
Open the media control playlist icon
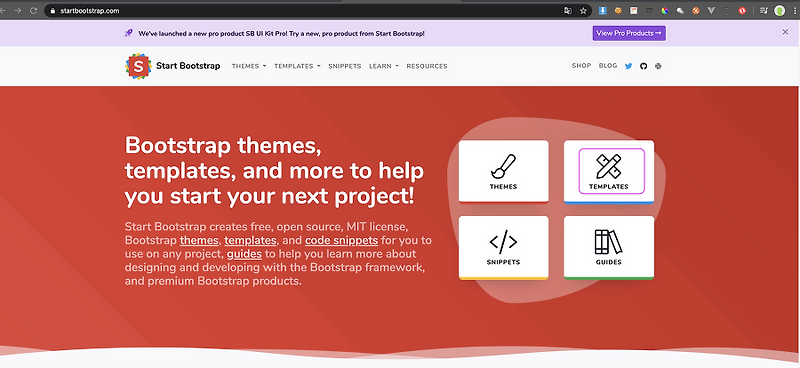point(764,10)
